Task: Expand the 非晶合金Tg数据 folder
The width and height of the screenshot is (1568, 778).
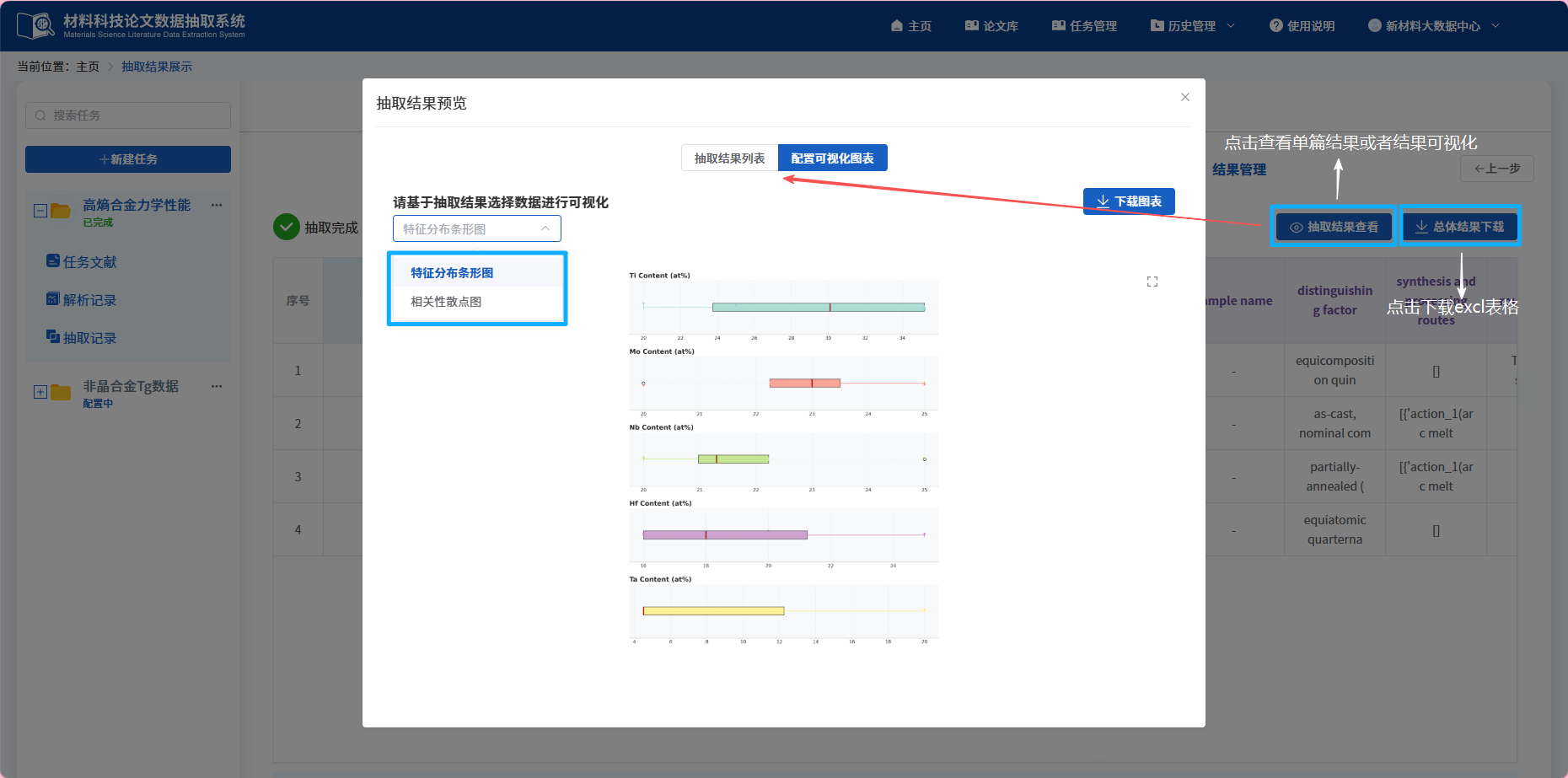Action: click(x=40, y=391)
